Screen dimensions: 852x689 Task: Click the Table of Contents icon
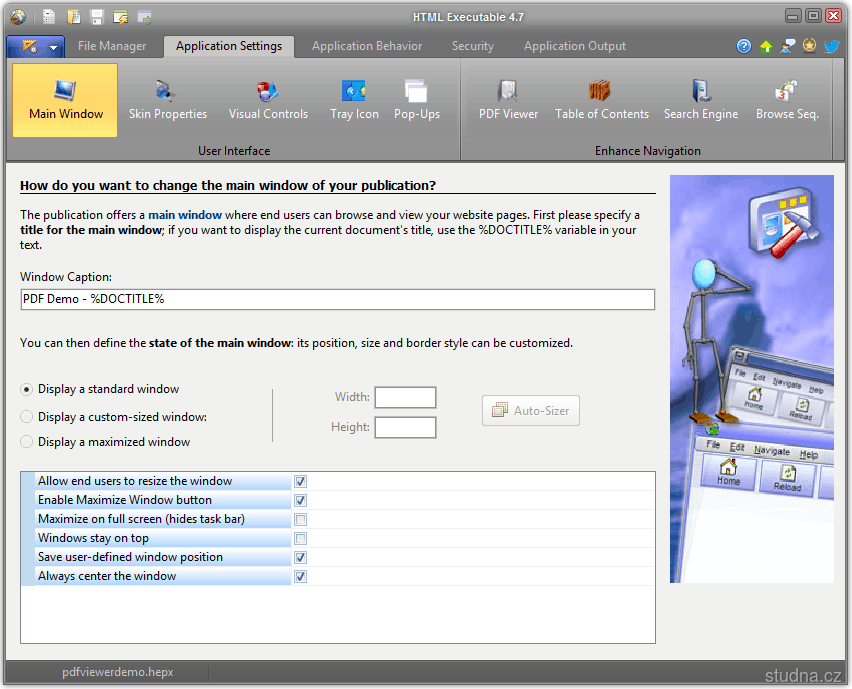(x=601, y=100)
